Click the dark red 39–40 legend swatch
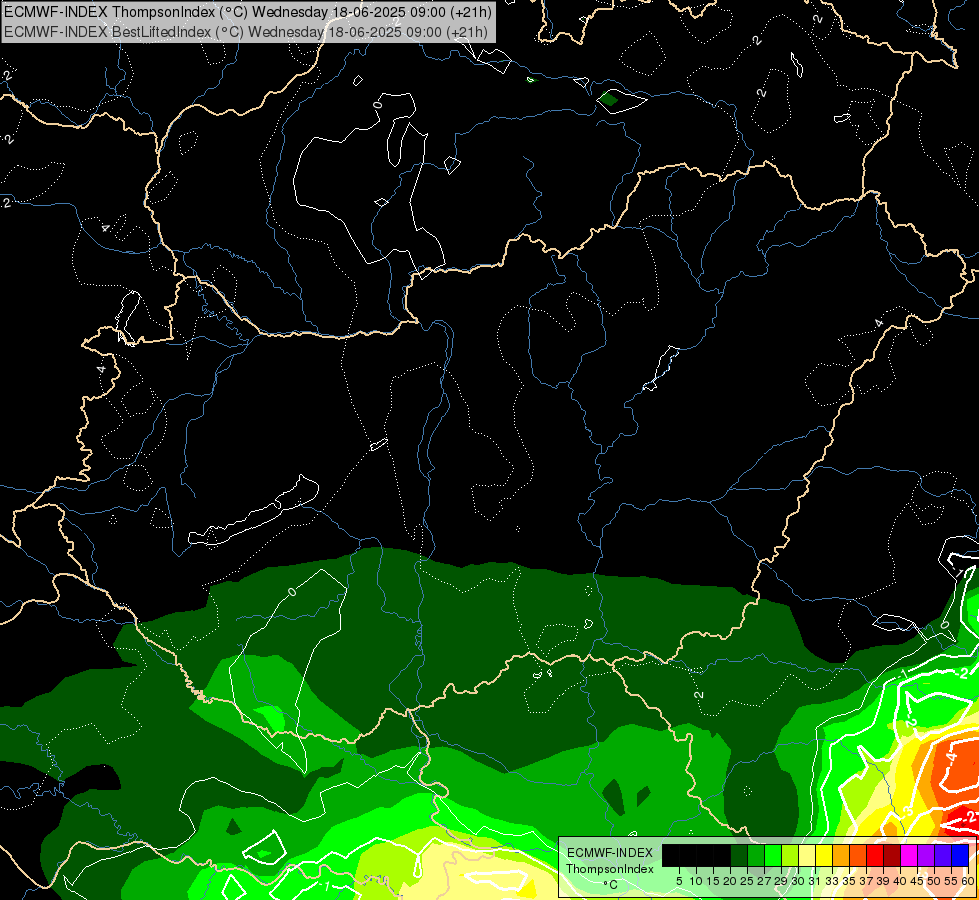 click(892, 855)
